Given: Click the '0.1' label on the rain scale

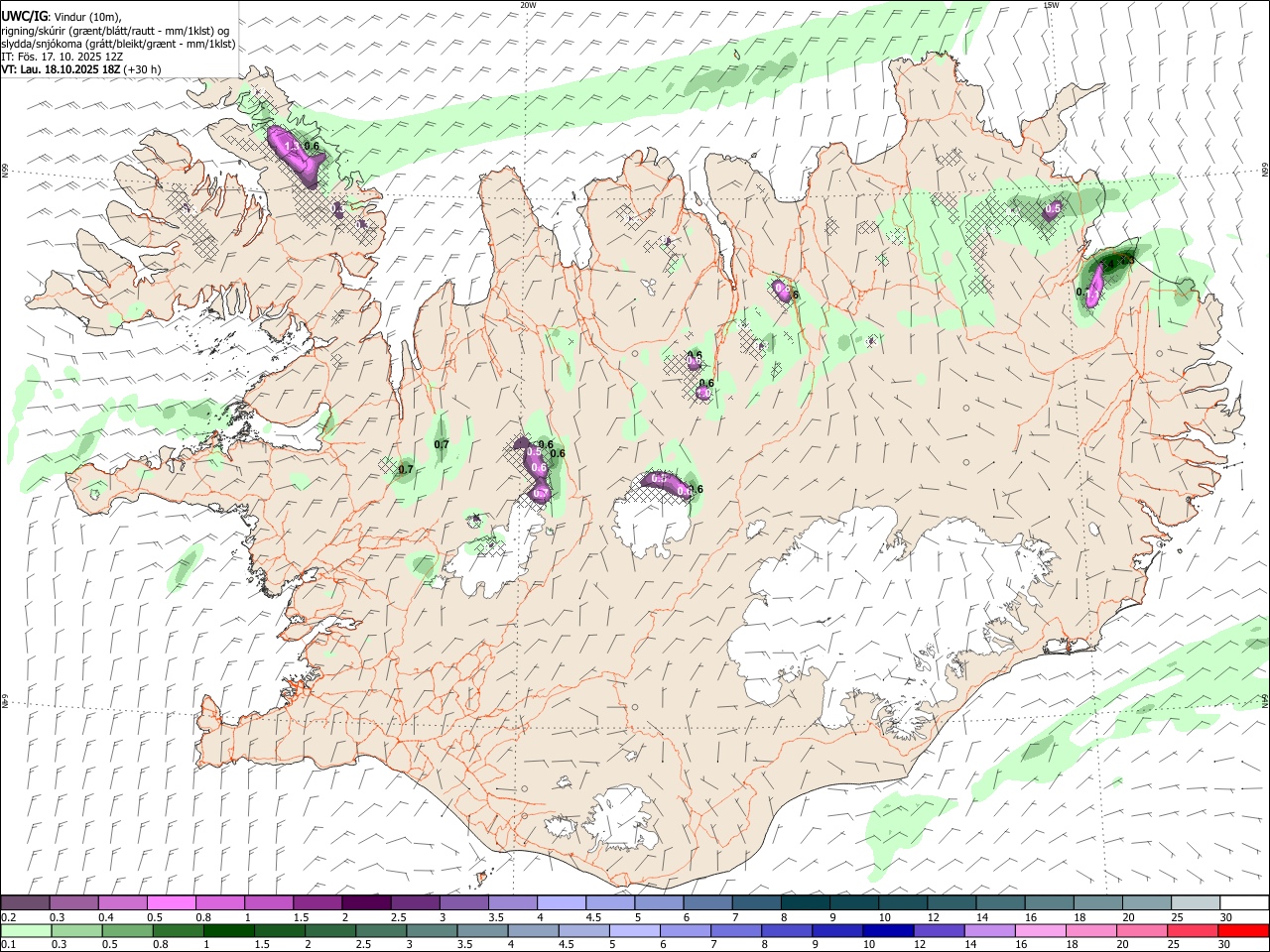Looking at the screenshot, I should (8, 944).
